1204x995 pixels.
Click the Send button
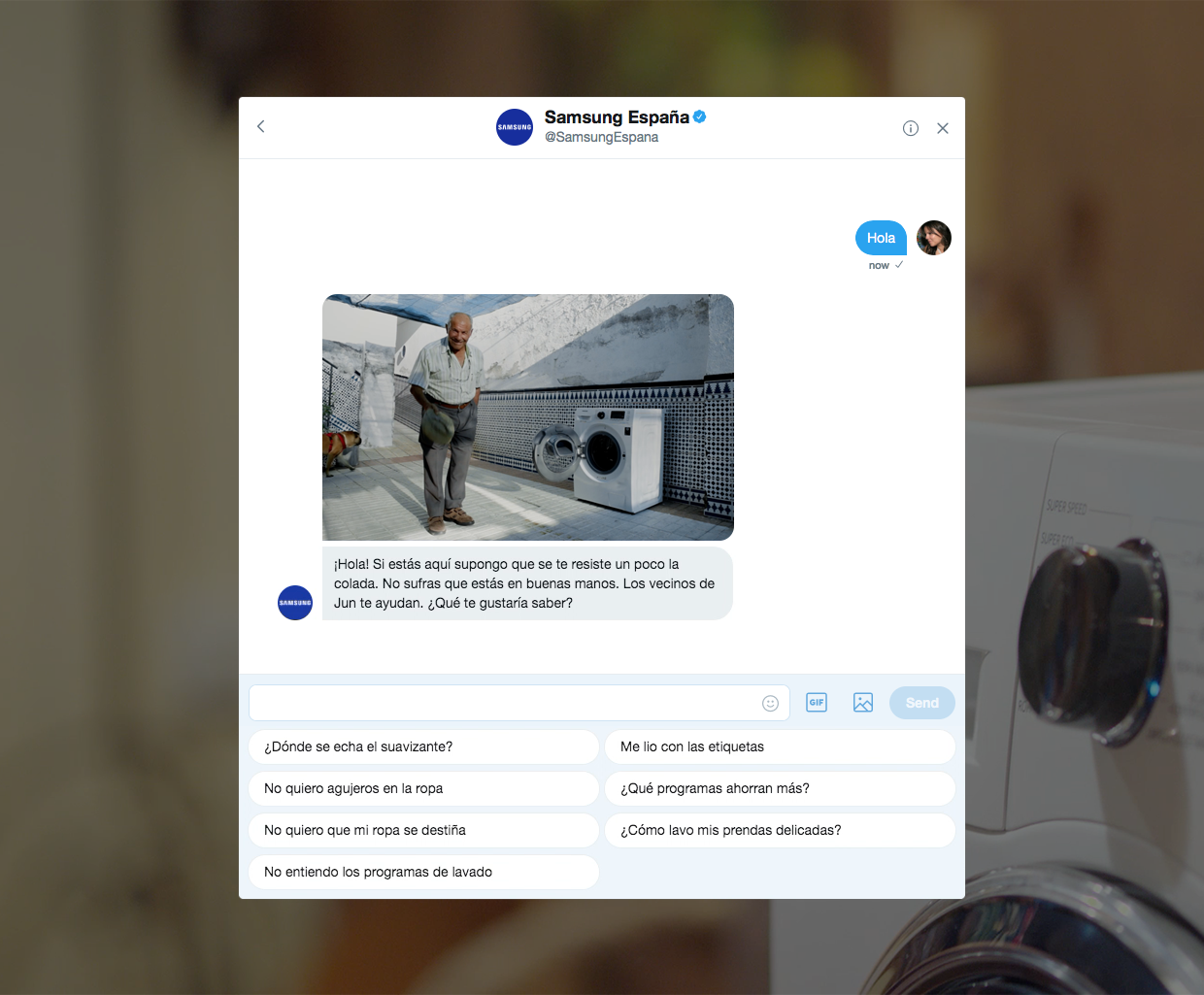tap(922, 703)
